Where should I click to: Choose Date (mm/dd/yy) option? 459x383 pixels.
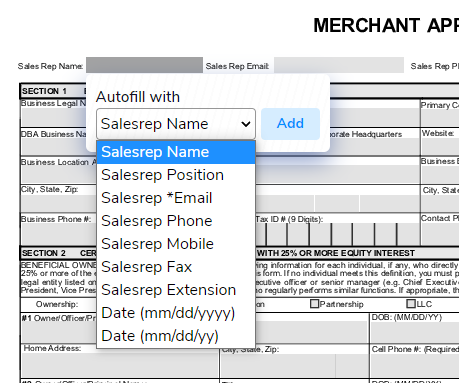click(176, 336)
